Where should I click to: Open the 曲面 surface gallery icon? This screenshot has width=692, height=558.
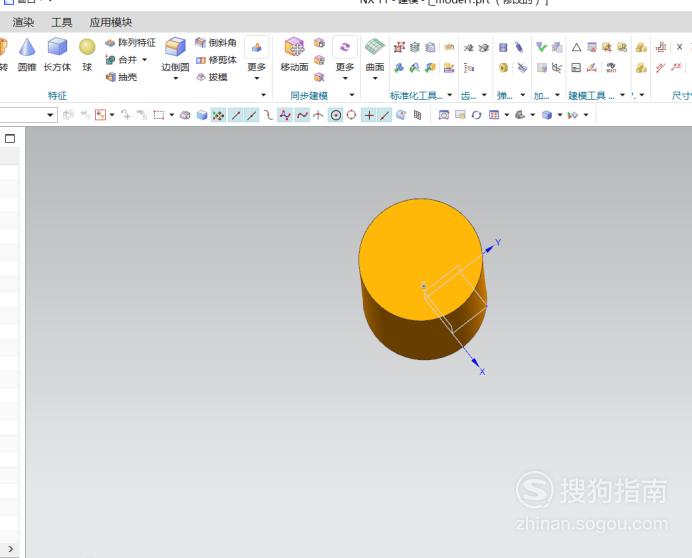coord(375,46)
